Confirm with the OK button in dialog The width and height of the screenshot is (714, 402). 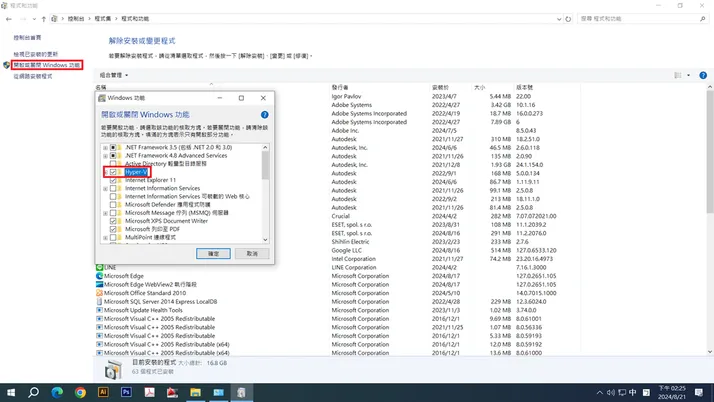point(213,254)
